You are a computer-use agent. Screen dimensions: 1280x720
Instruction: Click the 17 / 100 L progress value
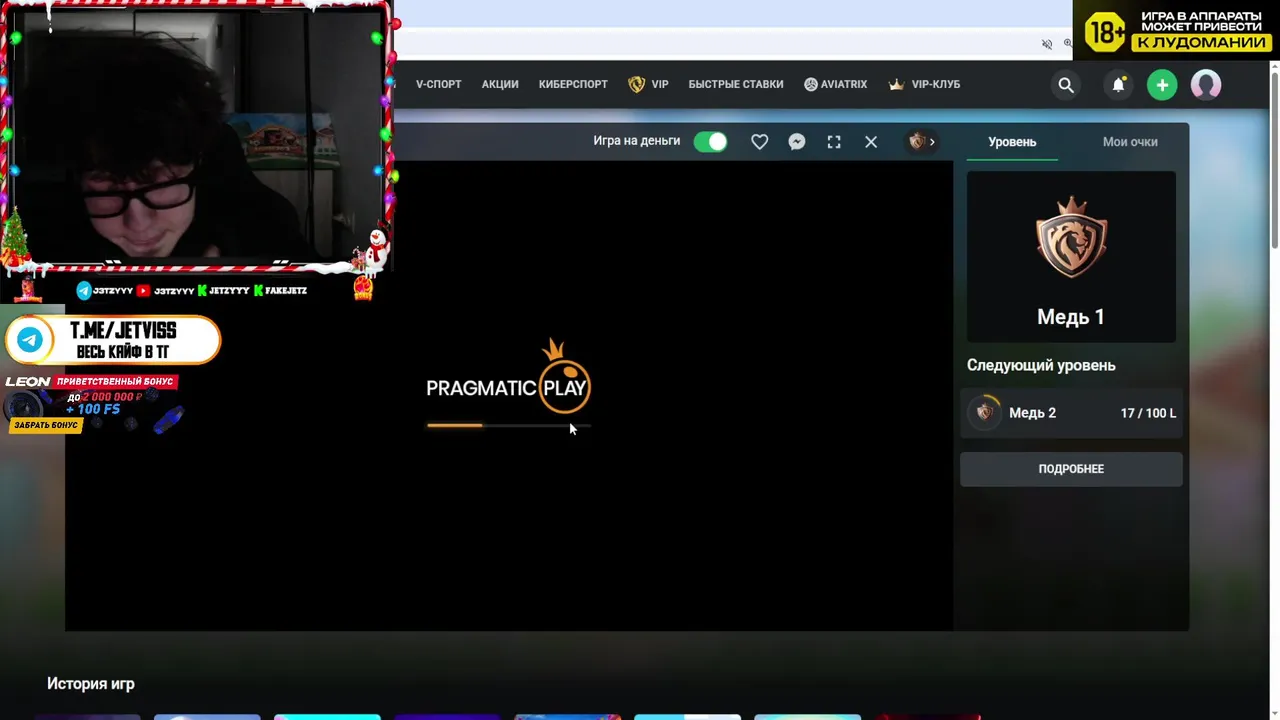tap(1148, 413)
